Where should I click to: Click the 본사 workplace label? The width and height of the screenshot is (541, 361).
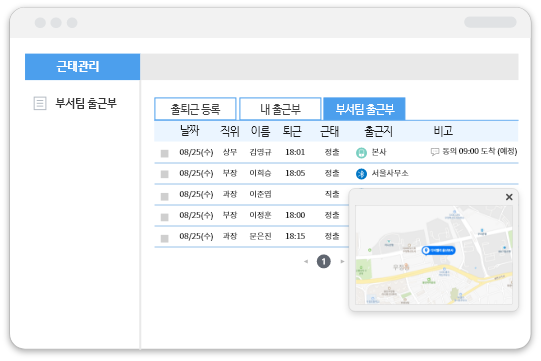pos(379,152)
